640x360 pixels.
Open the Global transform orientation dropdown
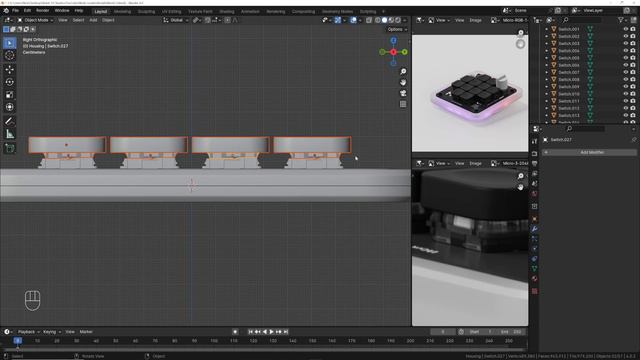coord(176,20)
